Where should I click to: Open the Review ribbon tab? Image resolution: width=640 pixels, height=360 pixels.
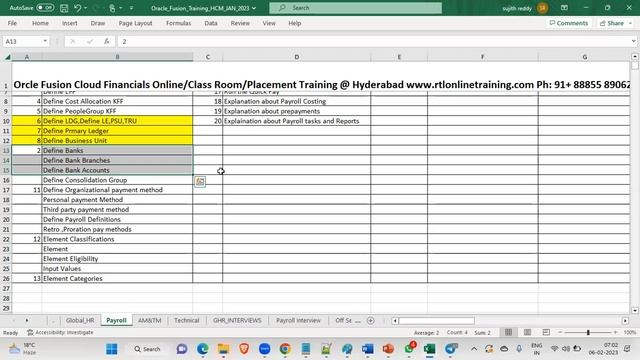[240, 23]
